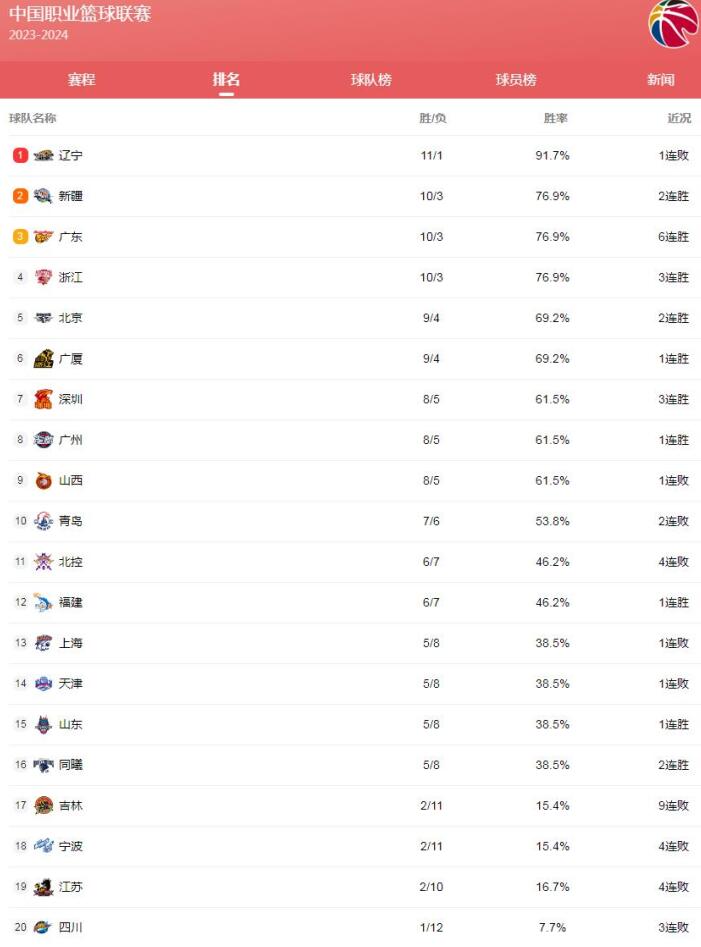Viewport: 701px width, 947px height.
Task: Click the Shanxi team logo
Action: pyautogui.click(x=43, y=480)
